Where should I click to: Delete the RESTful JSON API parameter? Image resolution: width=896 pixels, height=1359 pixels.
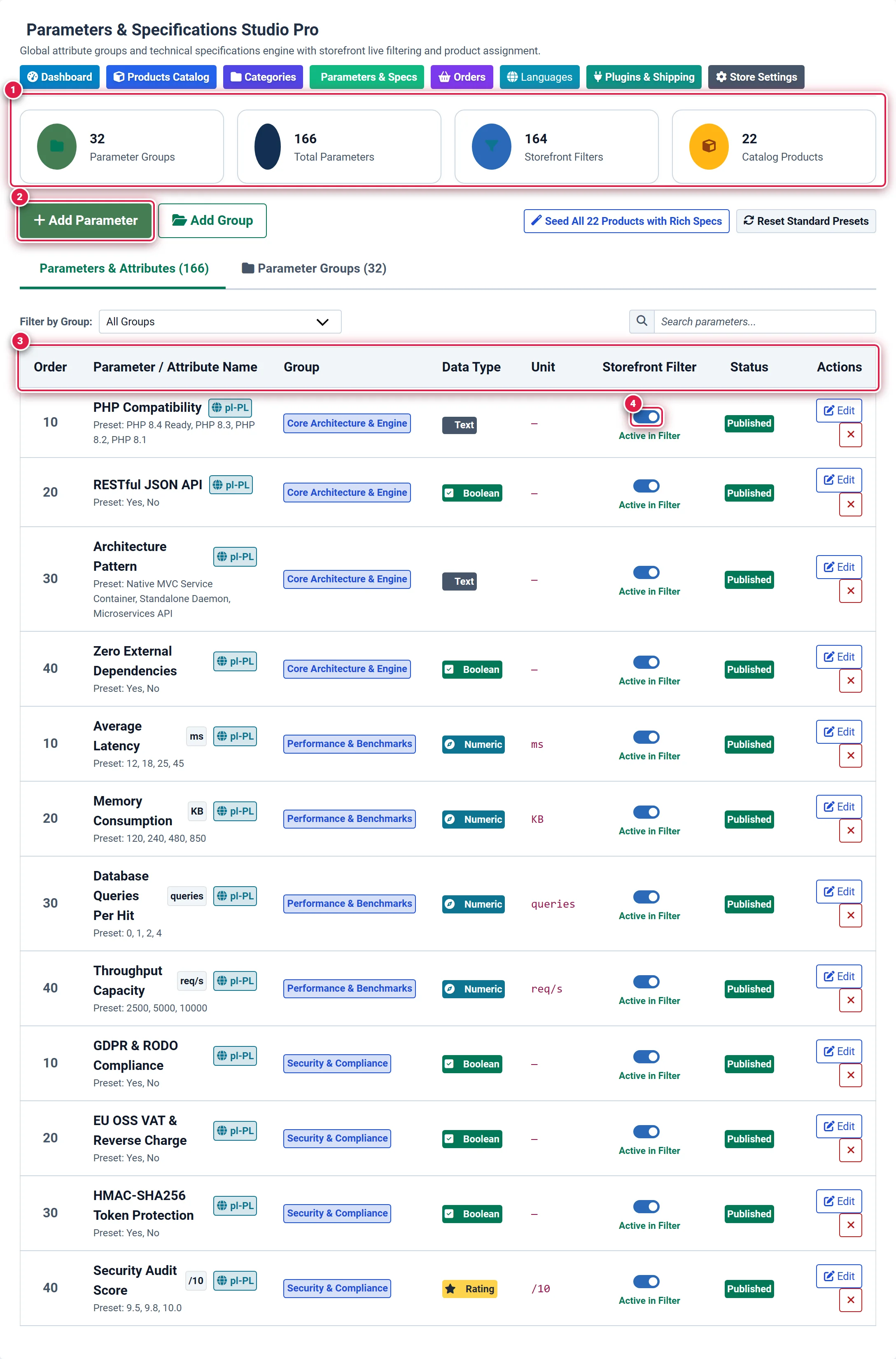(x=850, y=504)
